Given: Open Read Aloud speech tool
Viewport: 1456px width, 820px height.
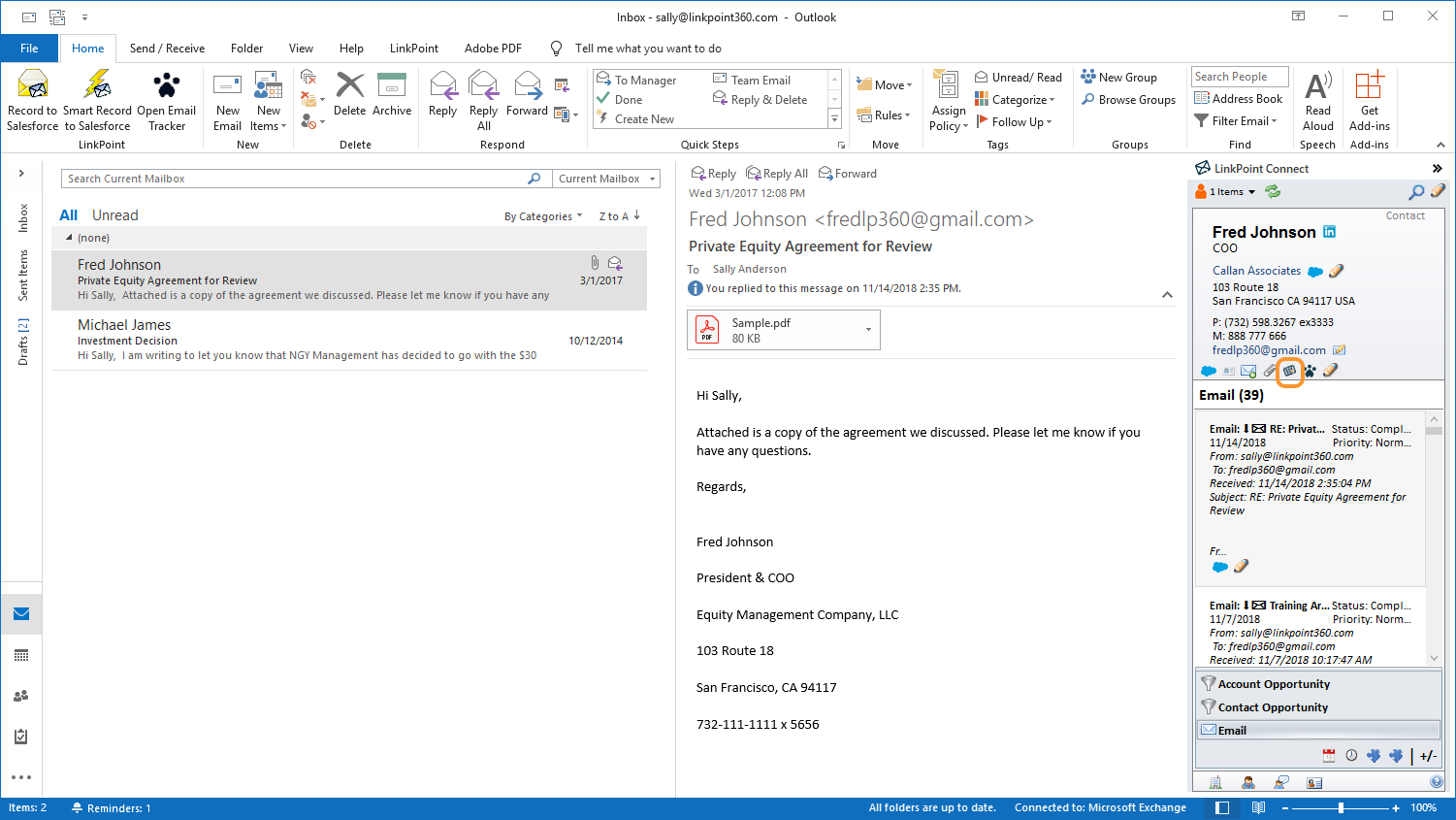Looking at the screenshot, I should [1318, 101].
